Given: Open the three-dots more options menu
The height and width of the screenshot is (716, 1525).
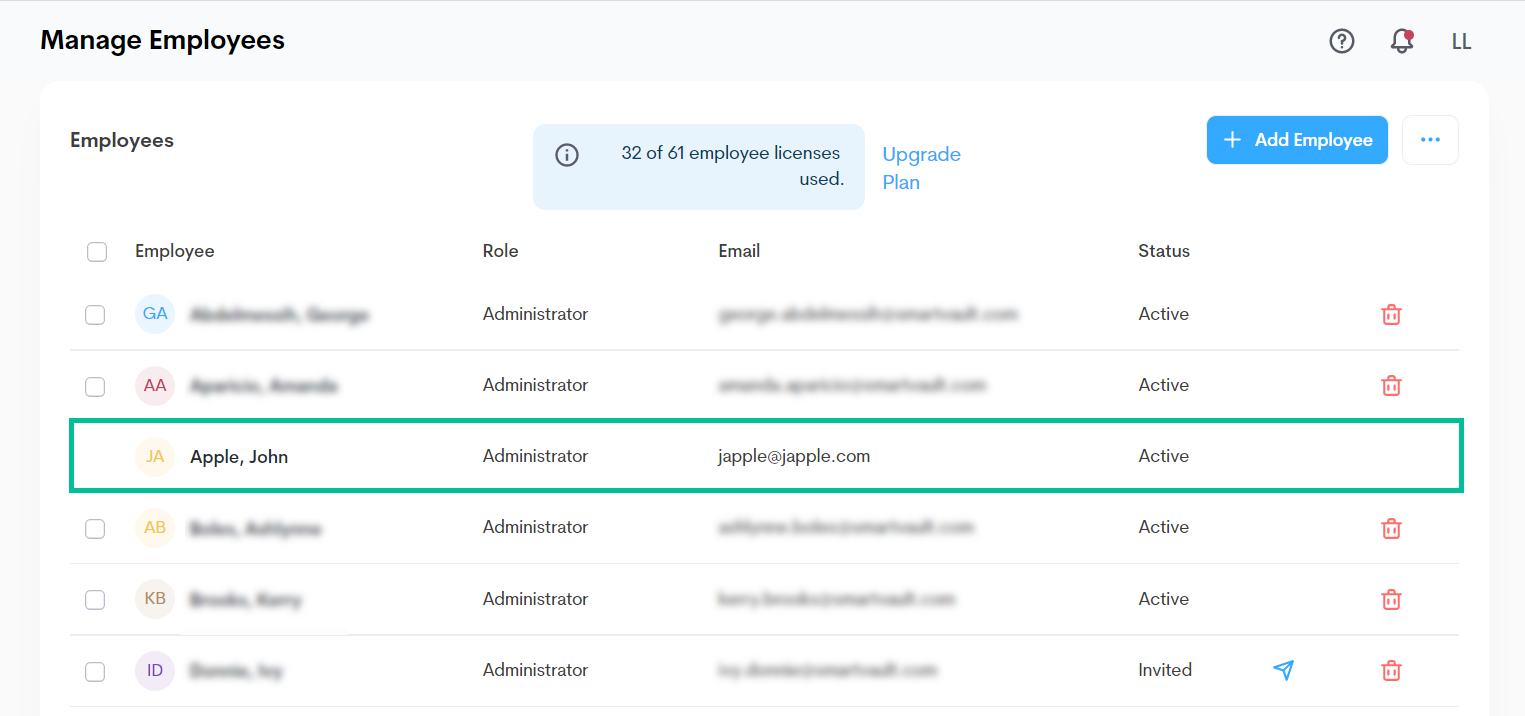Looking at the screenshot, I should pos(1430,140).
